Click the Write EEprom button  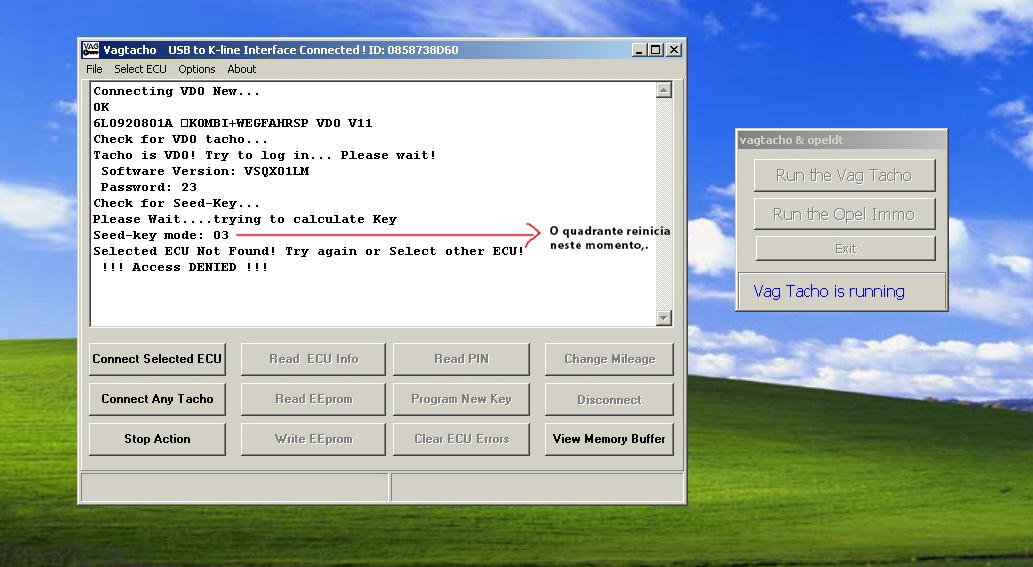313,439
